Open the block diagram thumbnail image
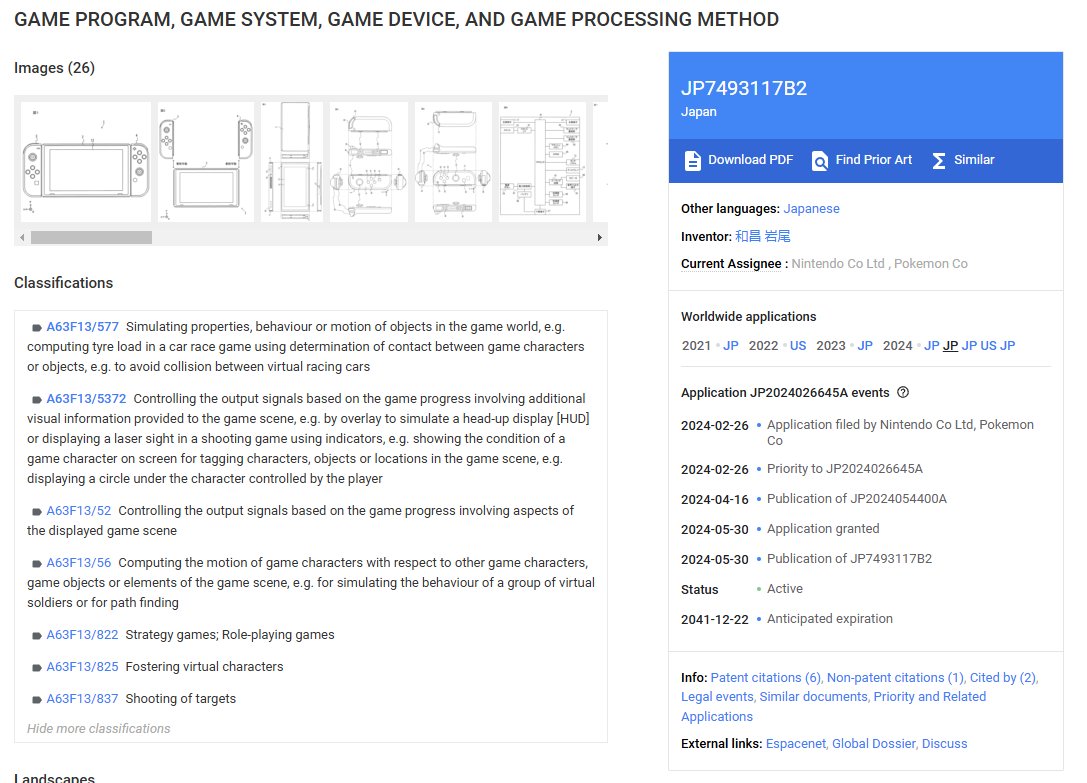The height and width of the screenshot is (783, 1087). [x=542, y=162]
